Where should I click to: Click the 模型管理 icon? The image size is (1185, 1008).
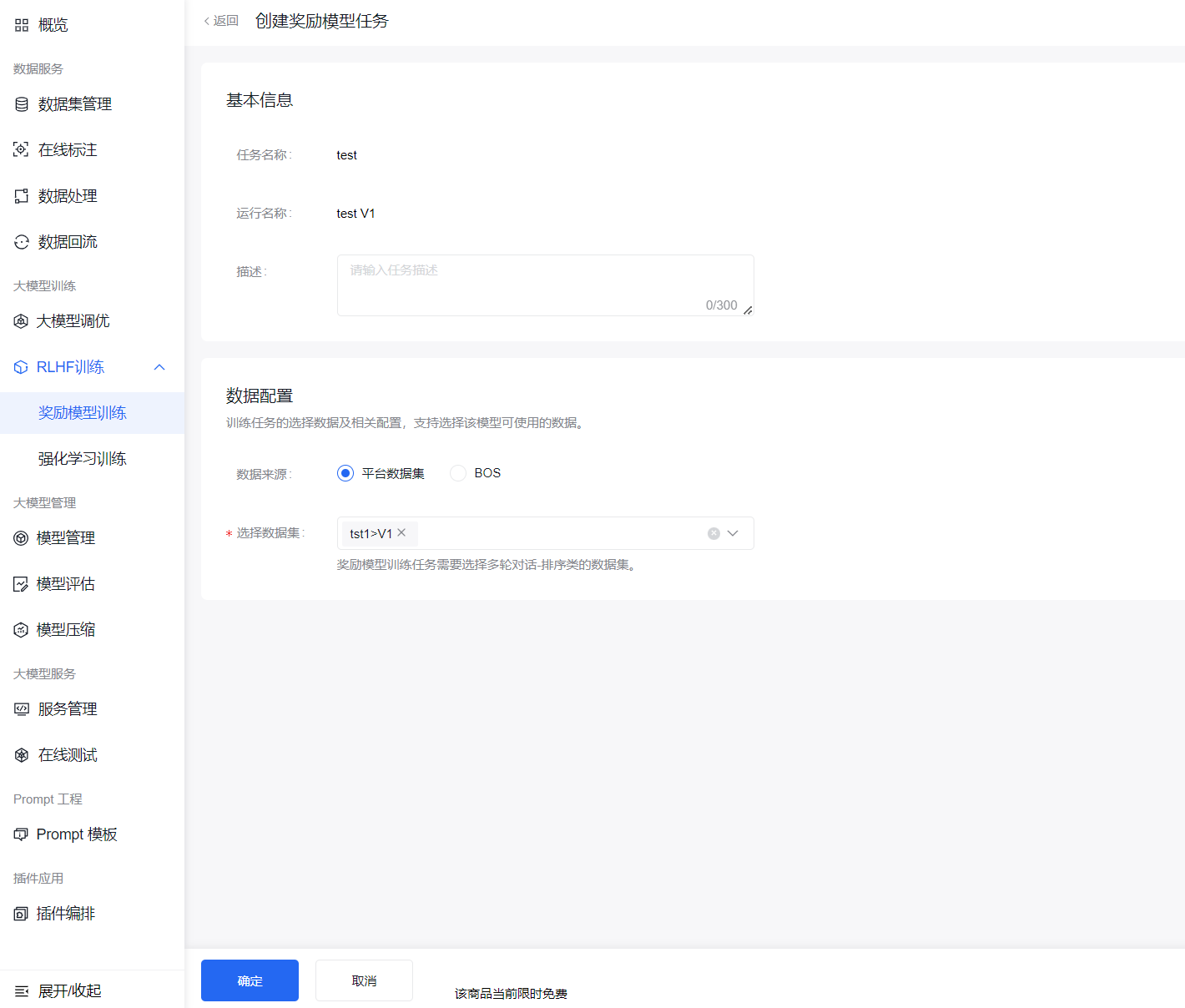[21, 538]
